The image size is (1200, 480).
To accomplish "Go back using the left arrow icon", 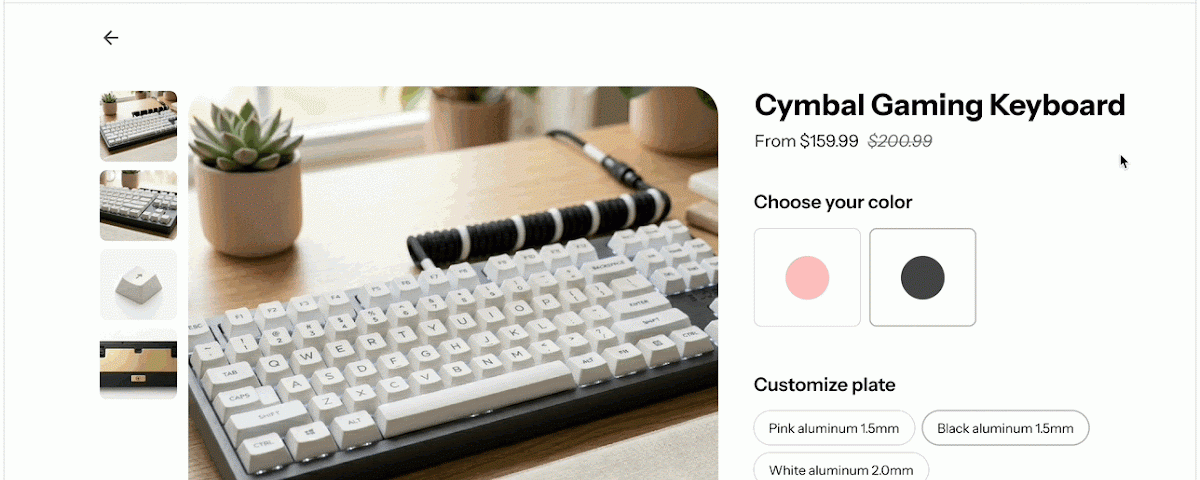I will (x=111, y=38).
